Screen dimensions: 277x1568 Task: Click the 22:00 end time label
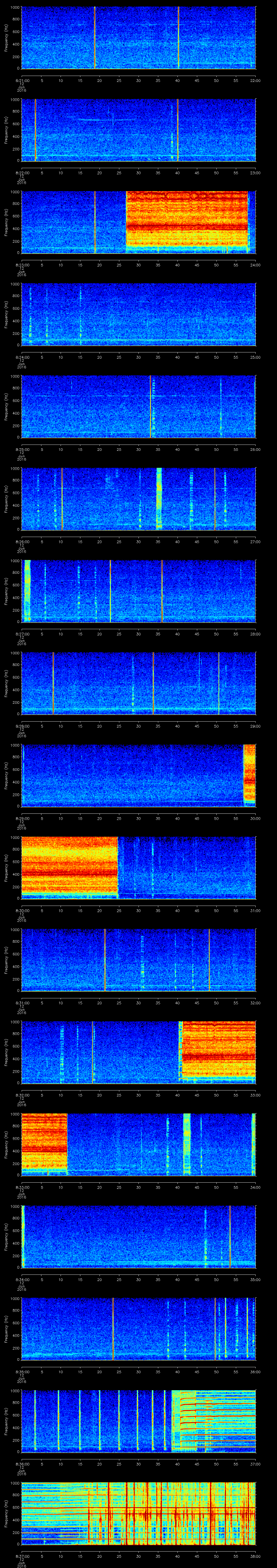pyautogui.click(x=255, y=80)
